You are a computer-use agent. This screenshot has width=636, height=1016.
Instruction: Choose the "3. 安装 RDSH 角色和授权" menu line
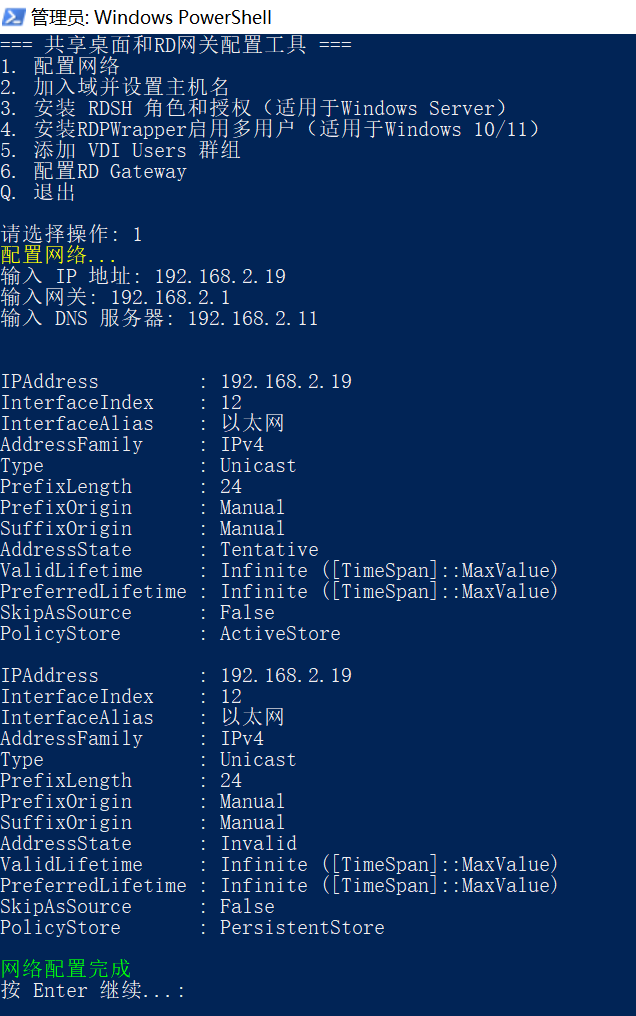click(x=255, y=108)
